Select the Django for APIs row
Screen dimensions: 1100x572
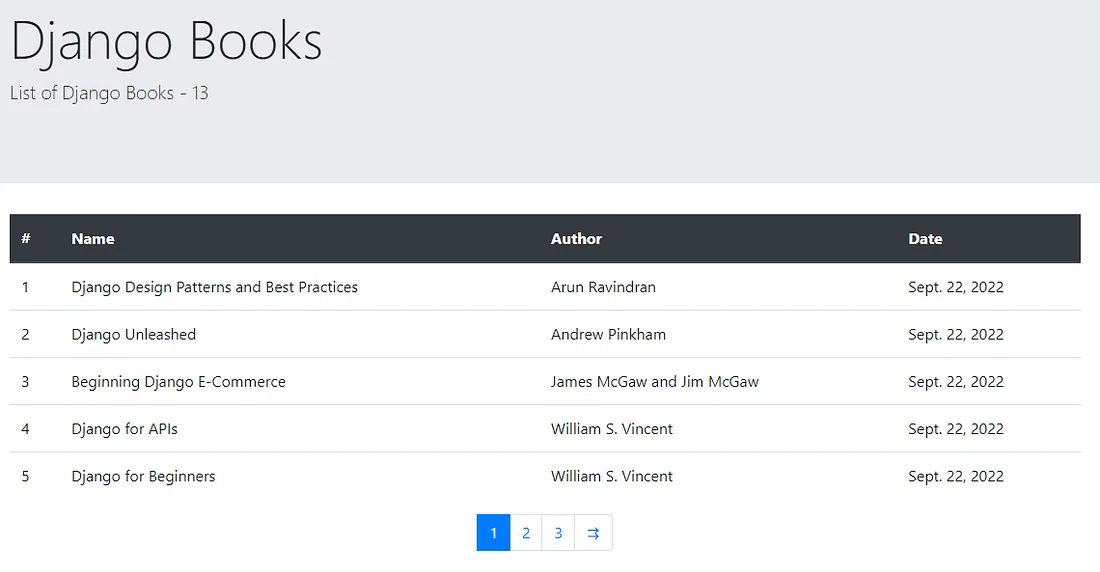[x=545, y=429]
